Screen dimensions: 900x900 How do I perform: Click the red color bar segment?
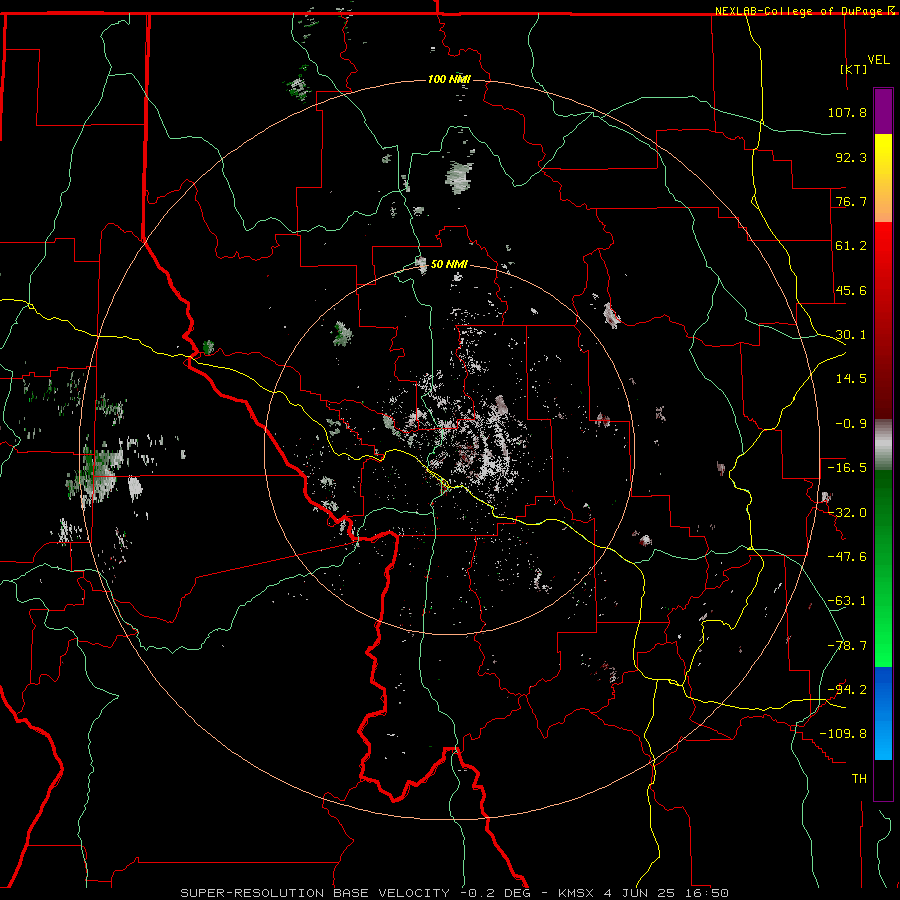883,320
